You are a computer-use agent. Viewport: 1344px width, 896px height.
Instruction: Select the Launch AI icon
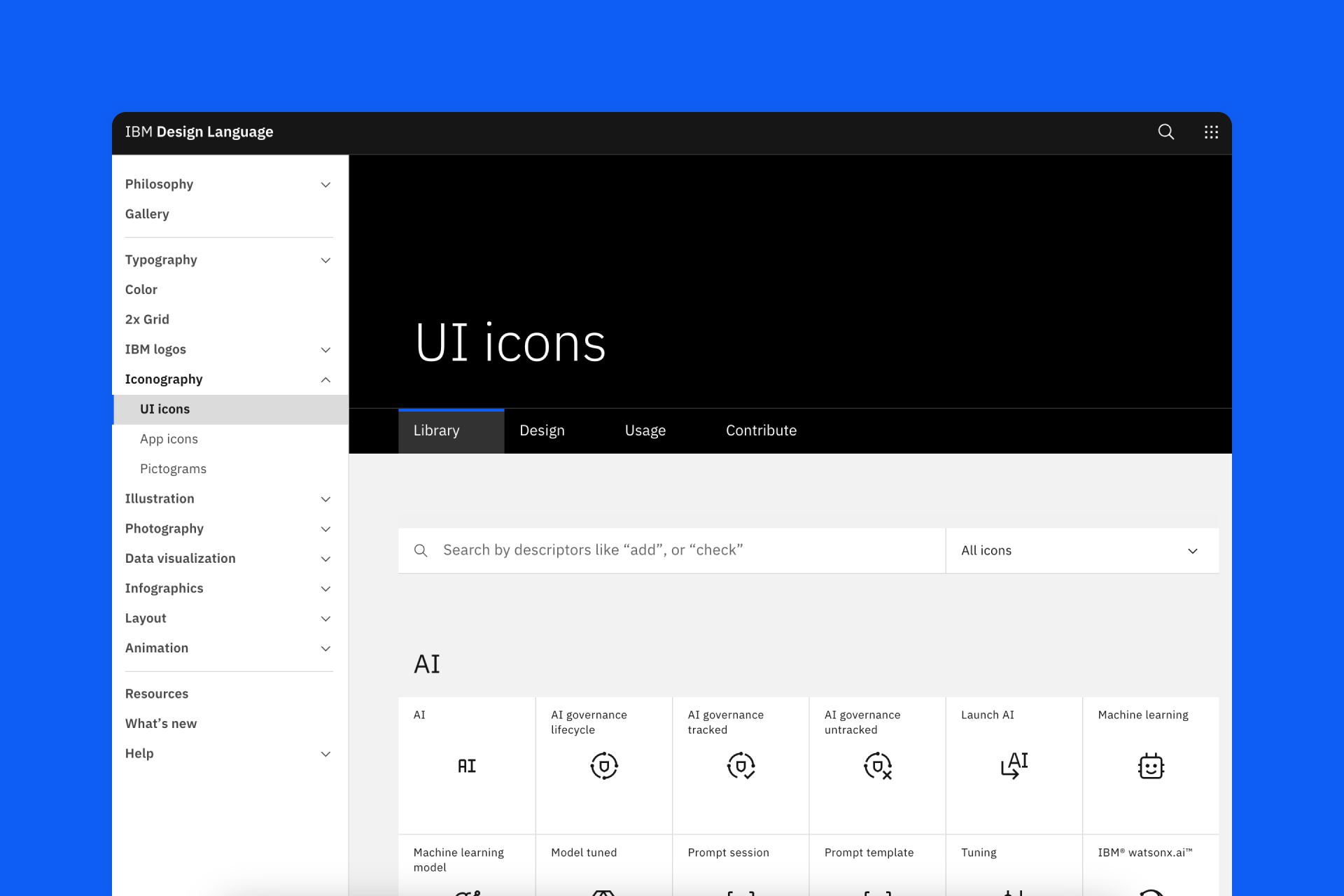[x=1014, y=766]
